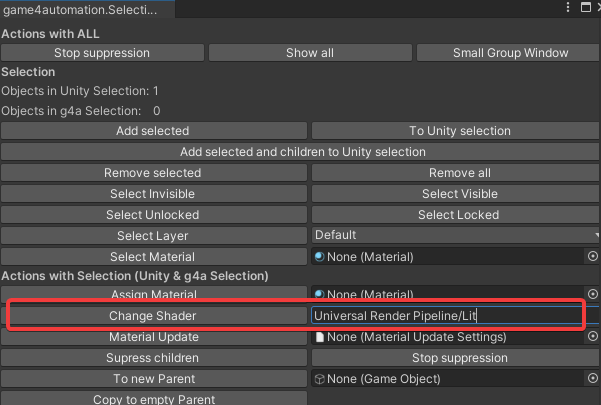Image resolution: width=601 pixels, height=405 pixels.
Task: Click in the Universal Render Pipeline/Lit shader field
Action: 445,316
